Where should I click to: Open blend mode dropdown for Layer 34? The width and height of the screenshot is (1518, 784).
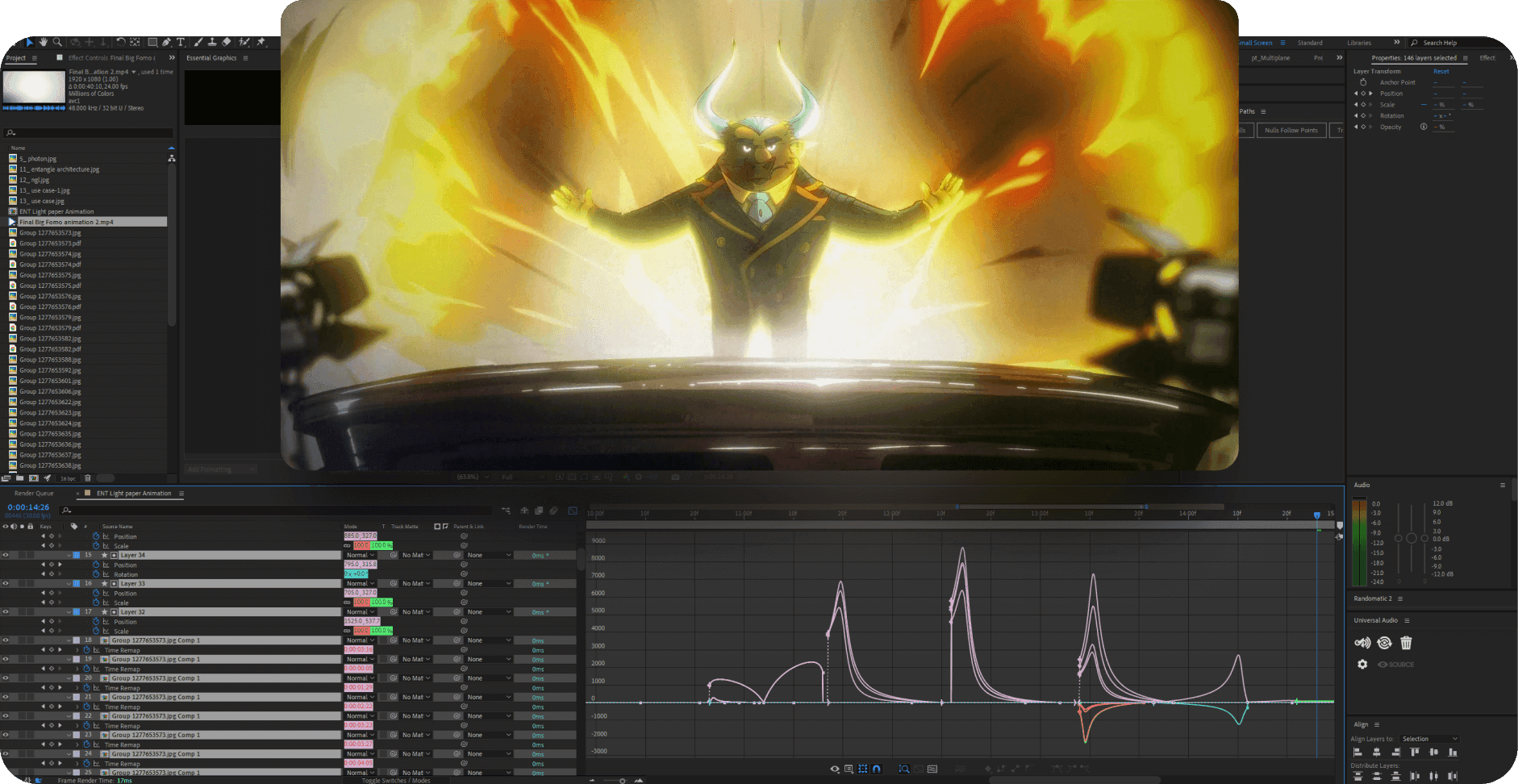(360, 555)
